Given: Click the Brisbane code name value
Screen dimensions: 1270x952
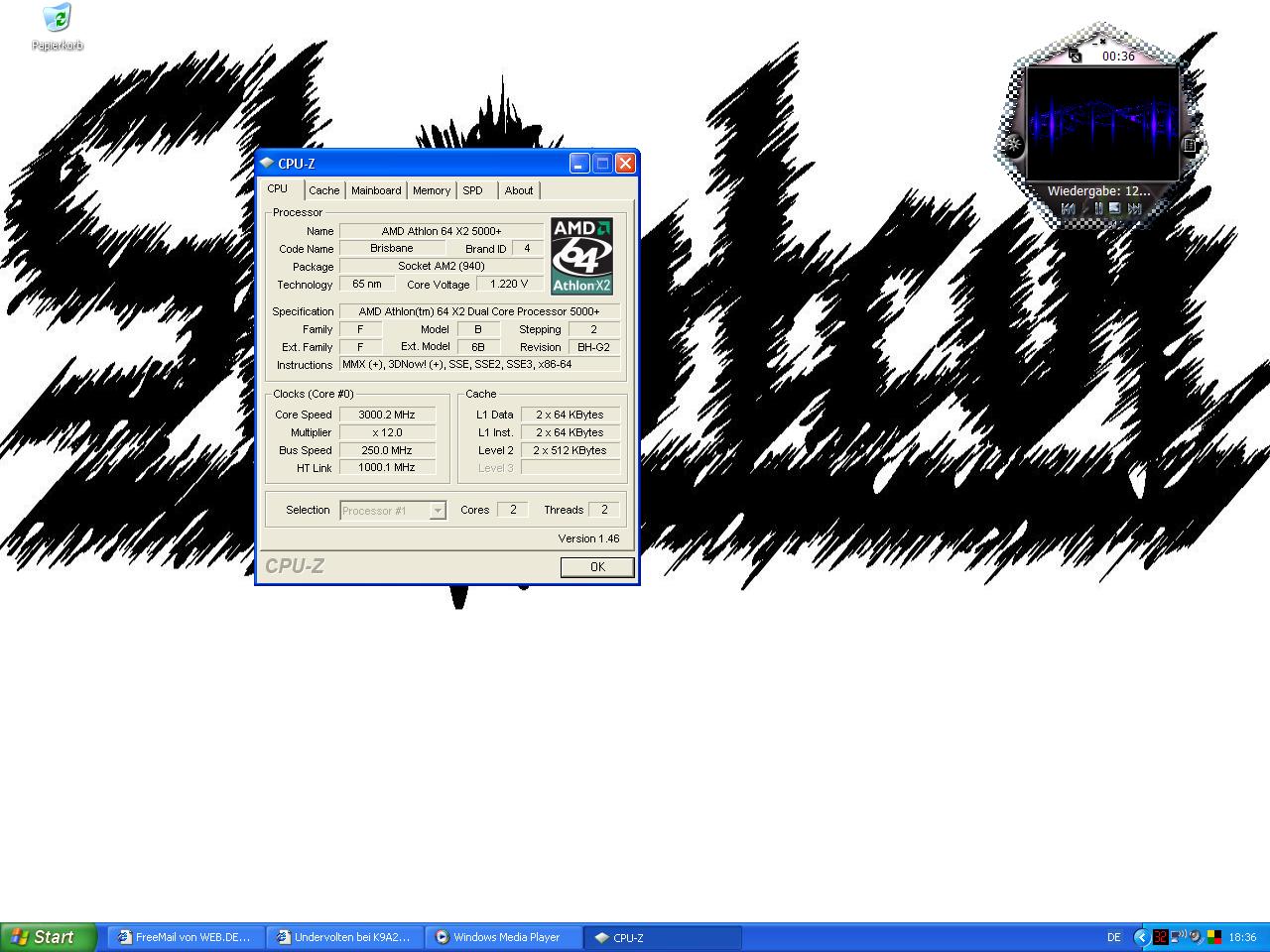Looking at the screenshot, I should click(392, 248).
